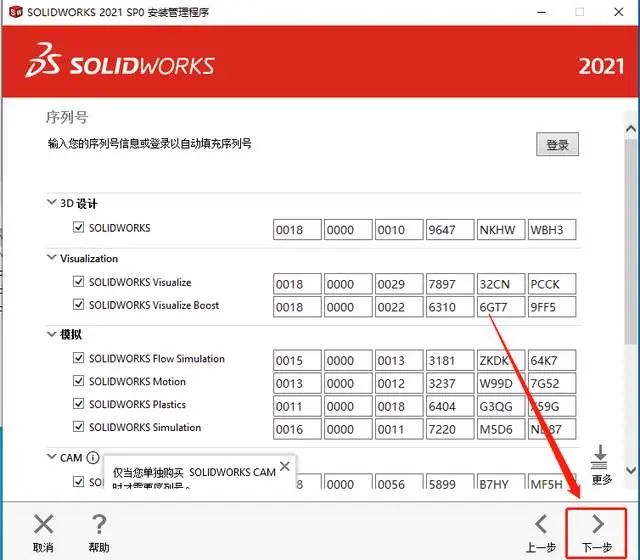Click Motion serial field W99D
This screenshot has height=560, width=640.
click(501, 383)
